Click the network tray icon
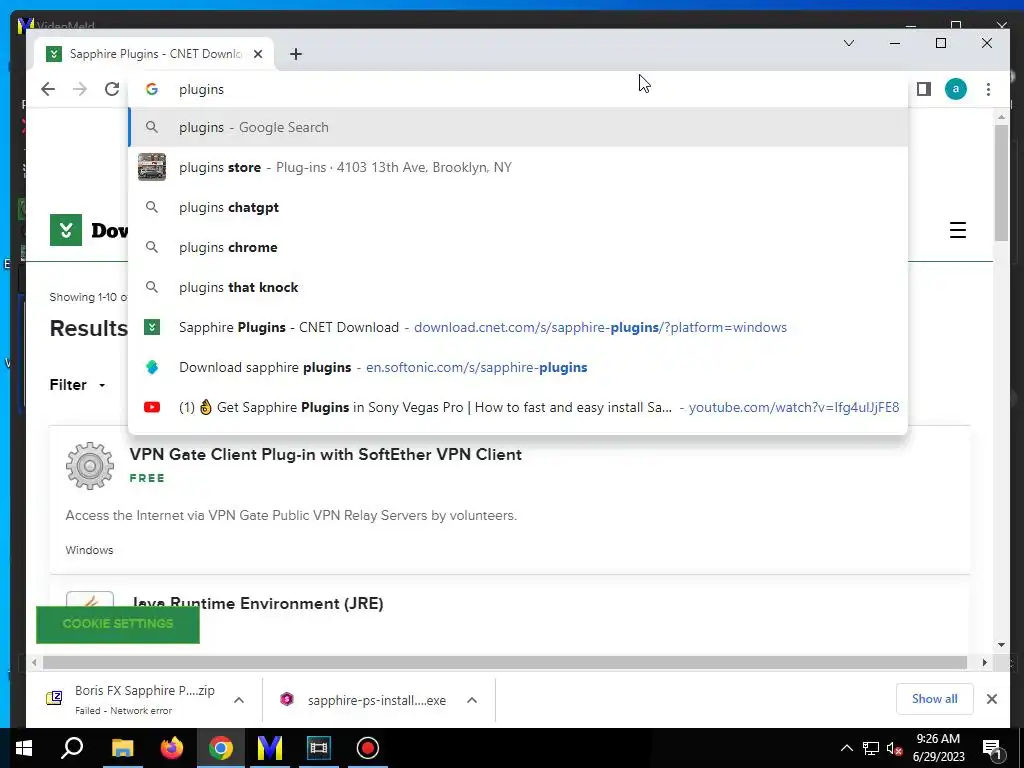1024x768 pixels. coord(871,748)
